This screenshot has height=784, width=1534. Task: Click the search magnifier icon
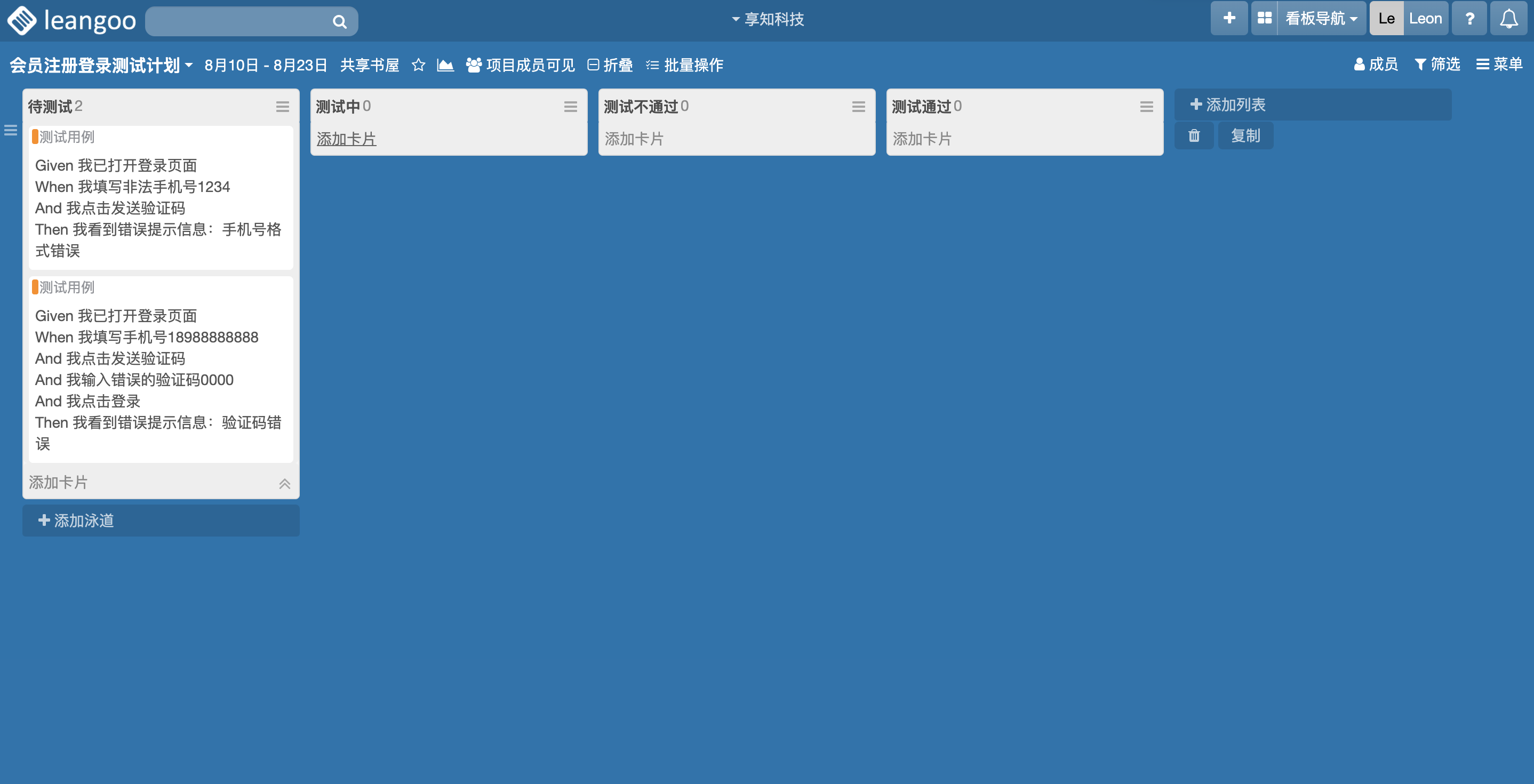coord(339,22)
